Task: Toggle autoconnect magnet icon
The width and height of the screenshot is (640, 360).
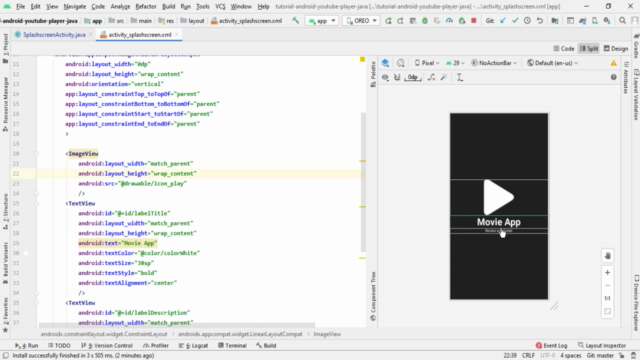Action: (x=397, y=77)
